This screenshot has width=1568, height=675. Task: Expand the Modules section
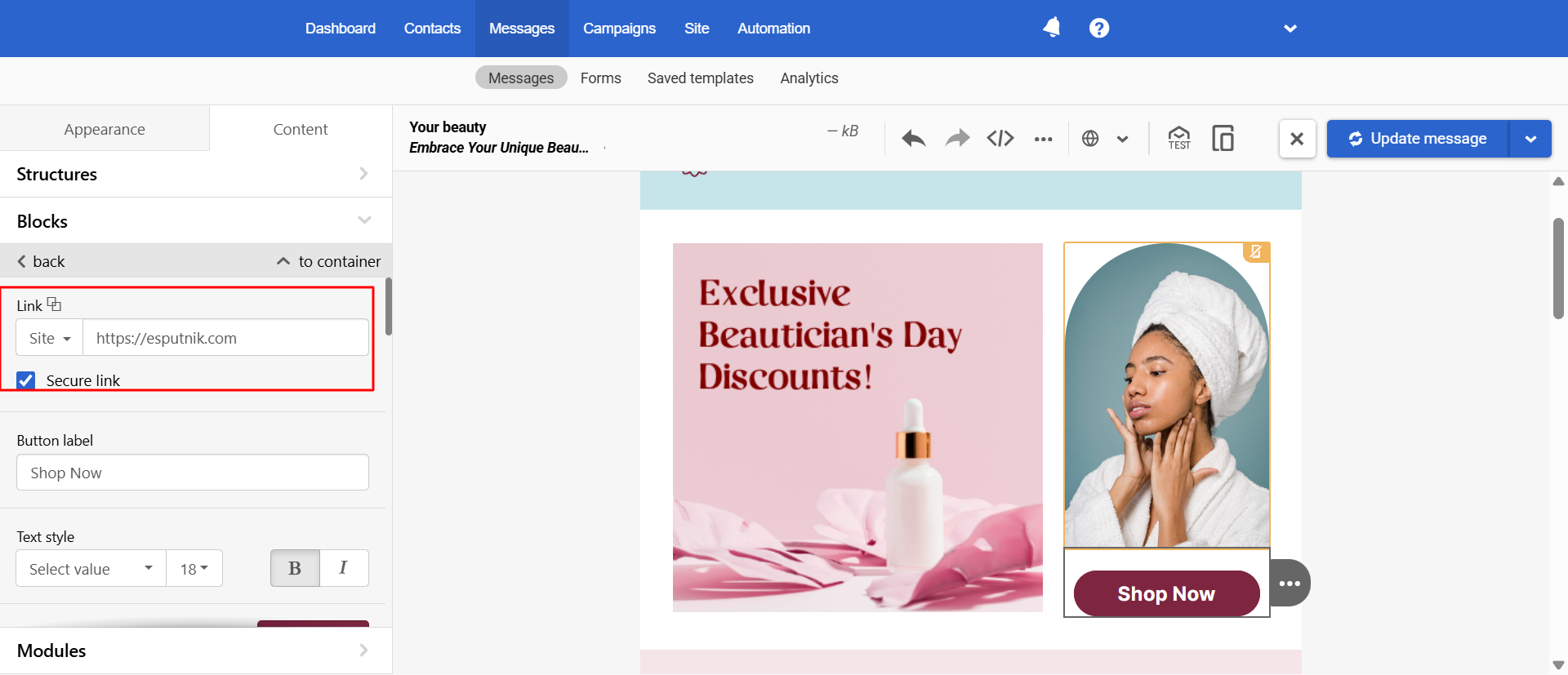196,651
